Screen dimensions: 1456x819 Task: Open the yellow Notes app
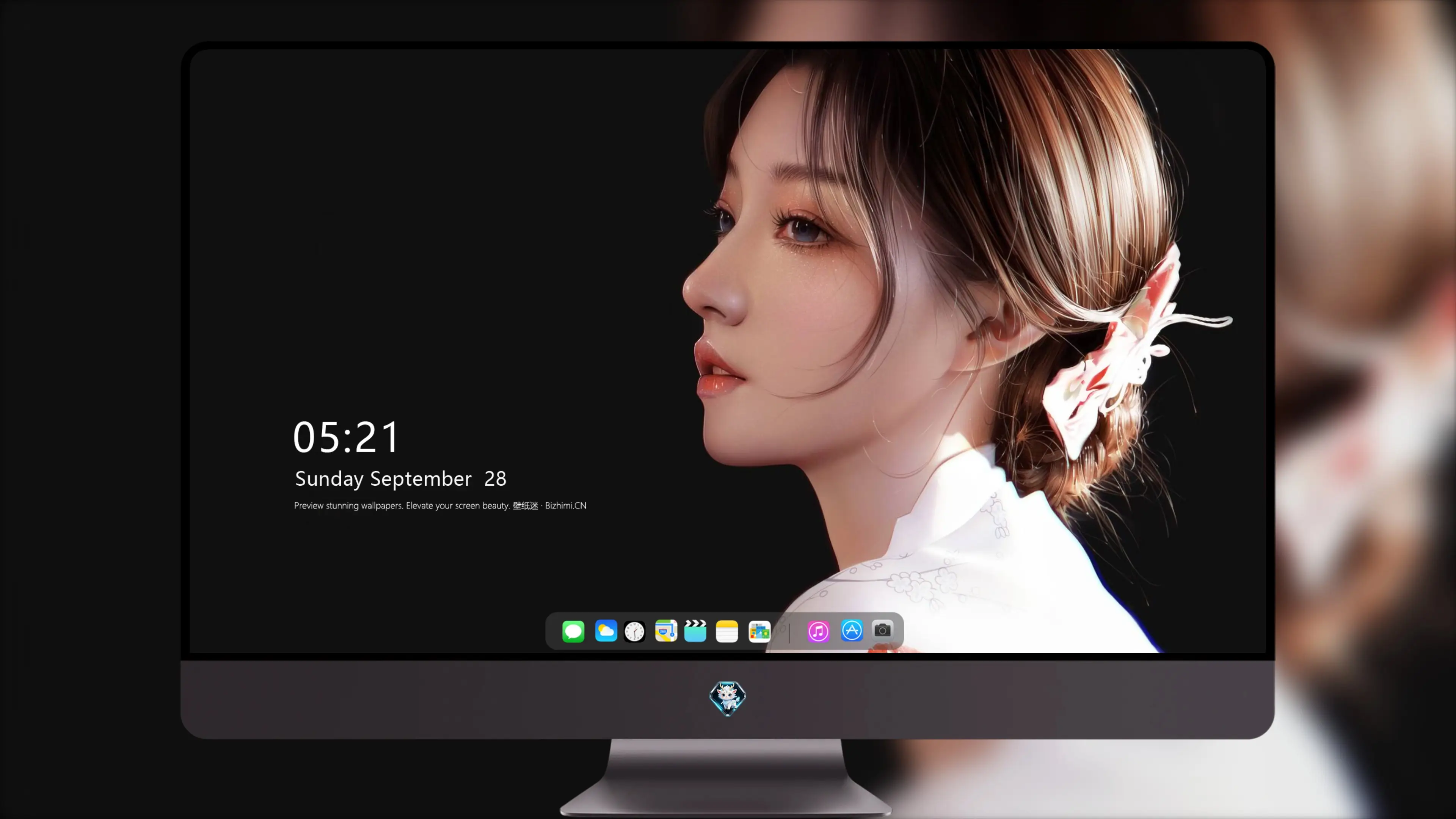(727, 631)
